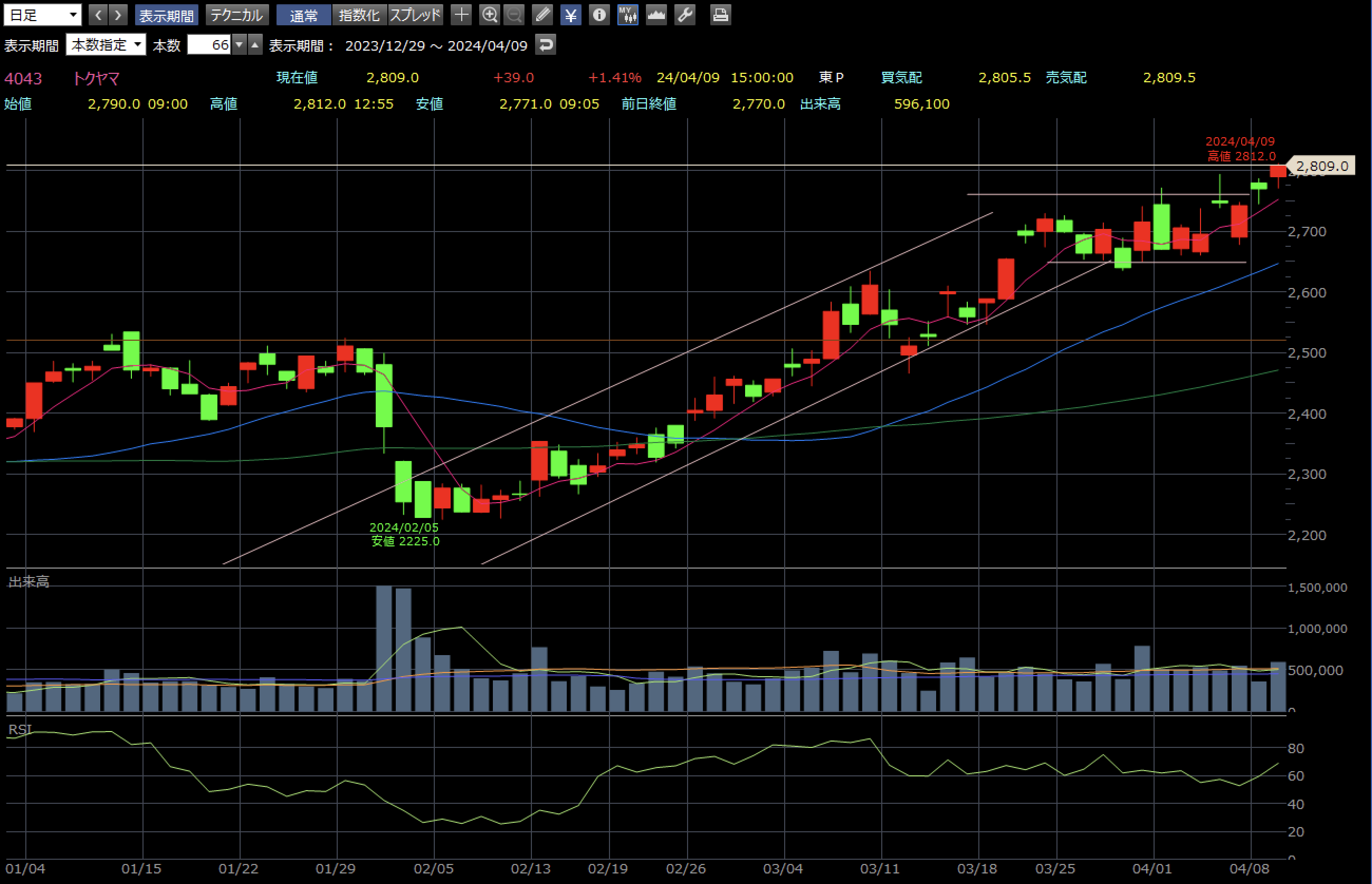
Task: Click the 本数 bar count input field
Action: [x=209, y=45]
